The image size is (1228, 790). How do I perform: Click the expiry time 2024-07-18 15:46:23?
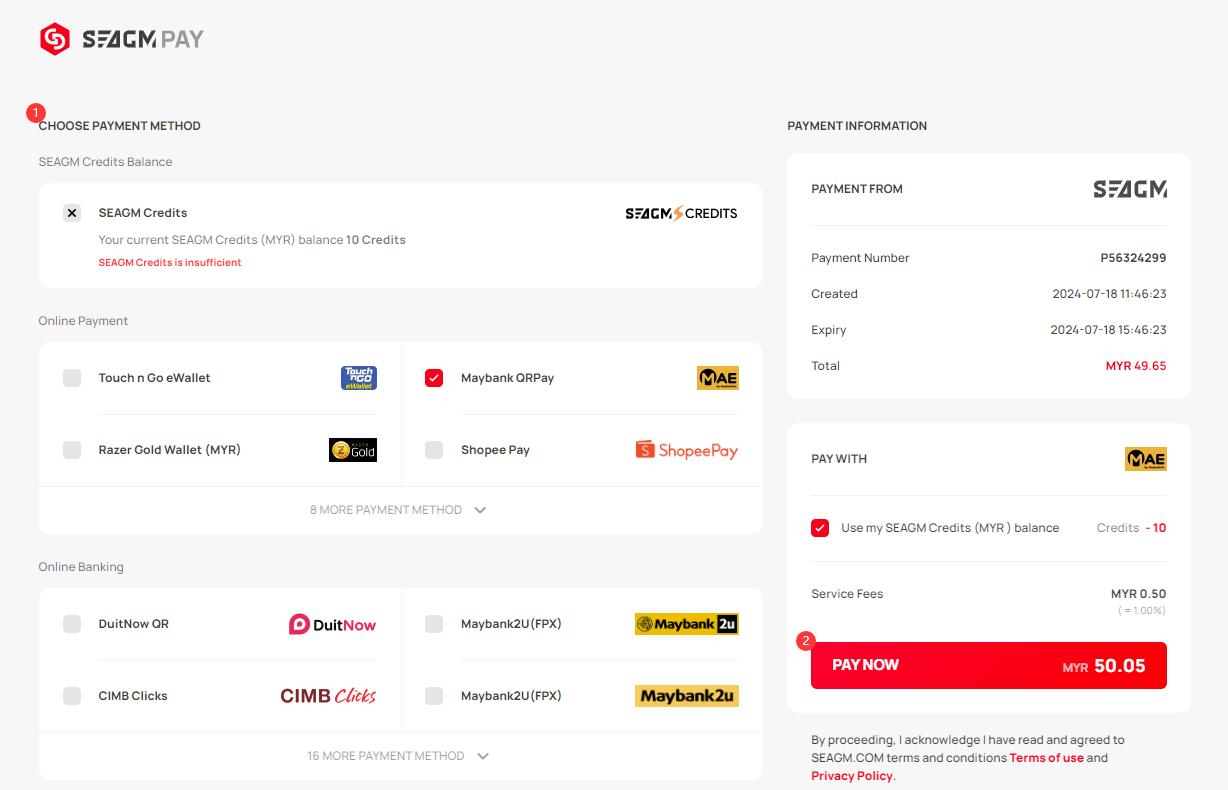(x=1108, y=330)
